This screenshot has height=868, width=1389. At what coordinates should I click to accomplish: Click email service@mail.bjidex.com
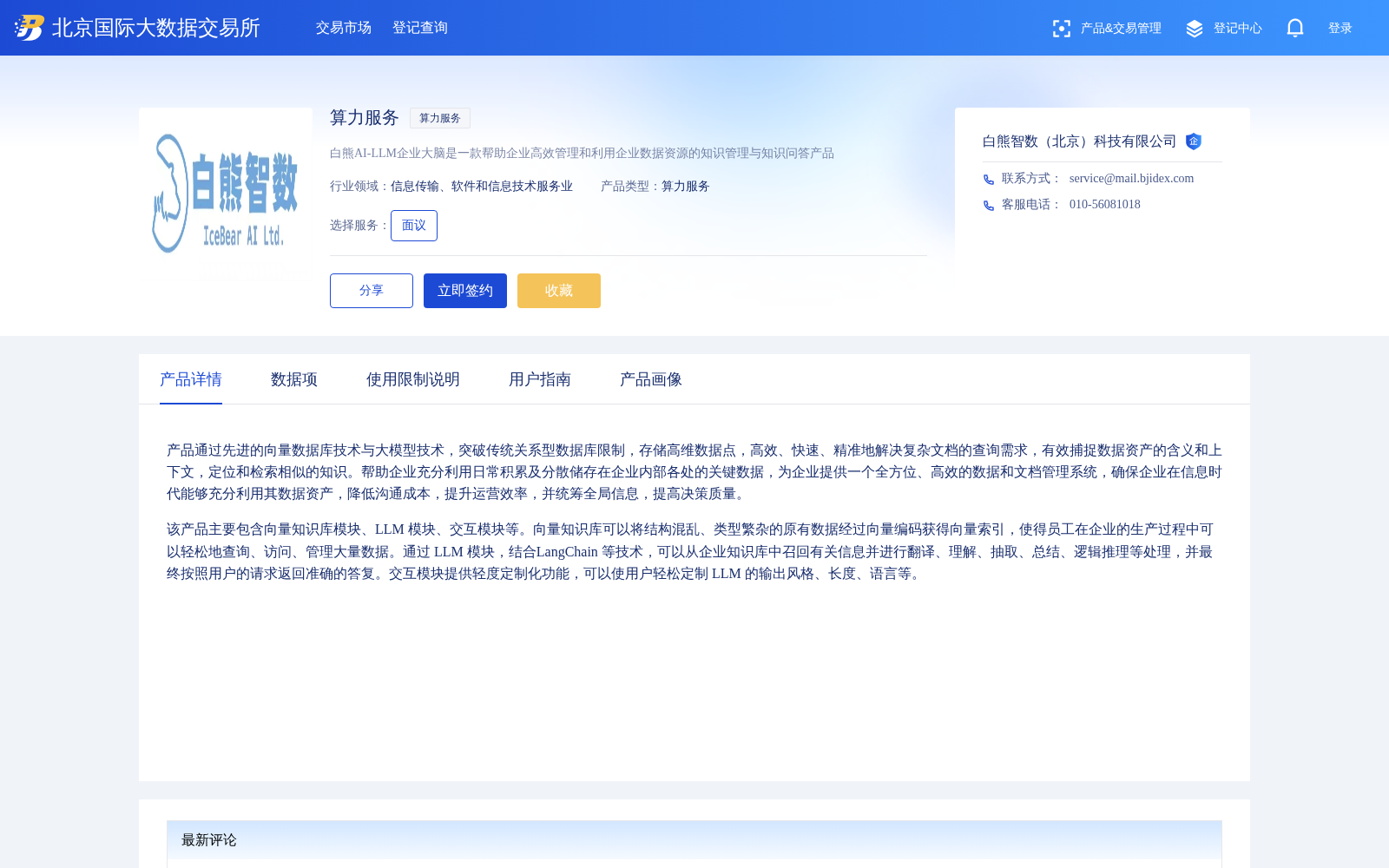pyautogui.click(x=1132, y=179)
